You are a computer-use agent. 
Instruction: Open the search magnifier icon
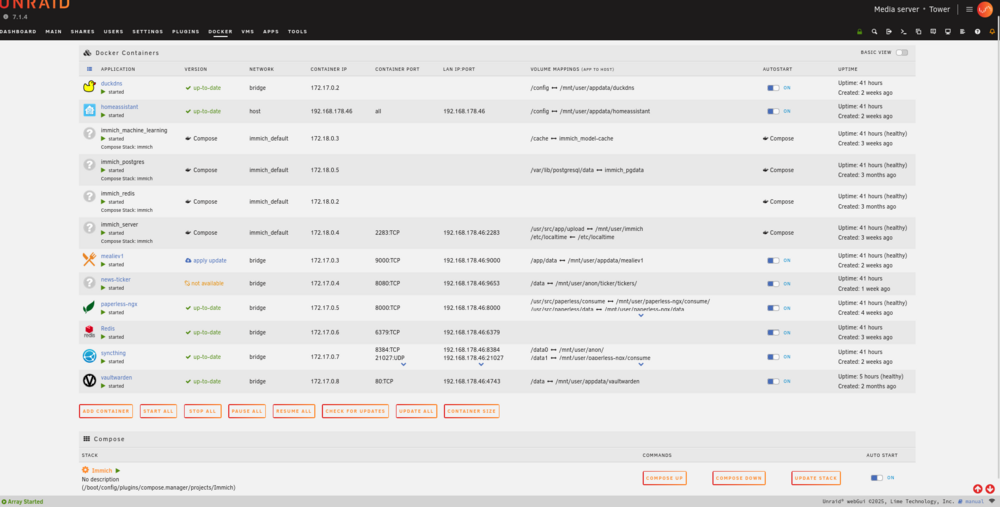[874, 31]
